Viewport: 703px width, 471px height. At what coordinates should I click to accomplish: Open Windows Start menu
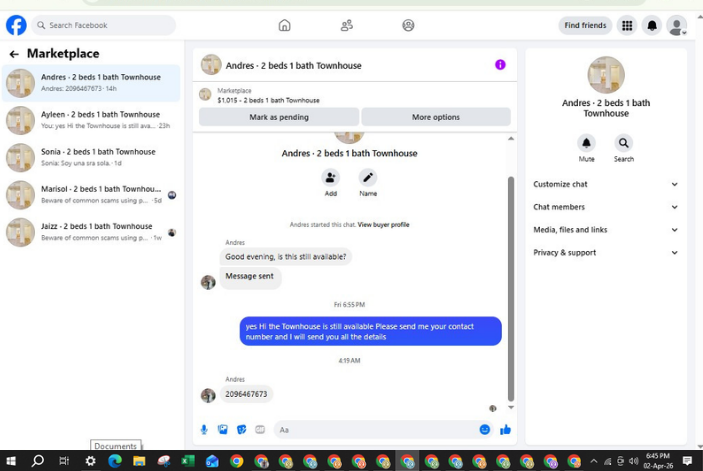click(11, 461)
